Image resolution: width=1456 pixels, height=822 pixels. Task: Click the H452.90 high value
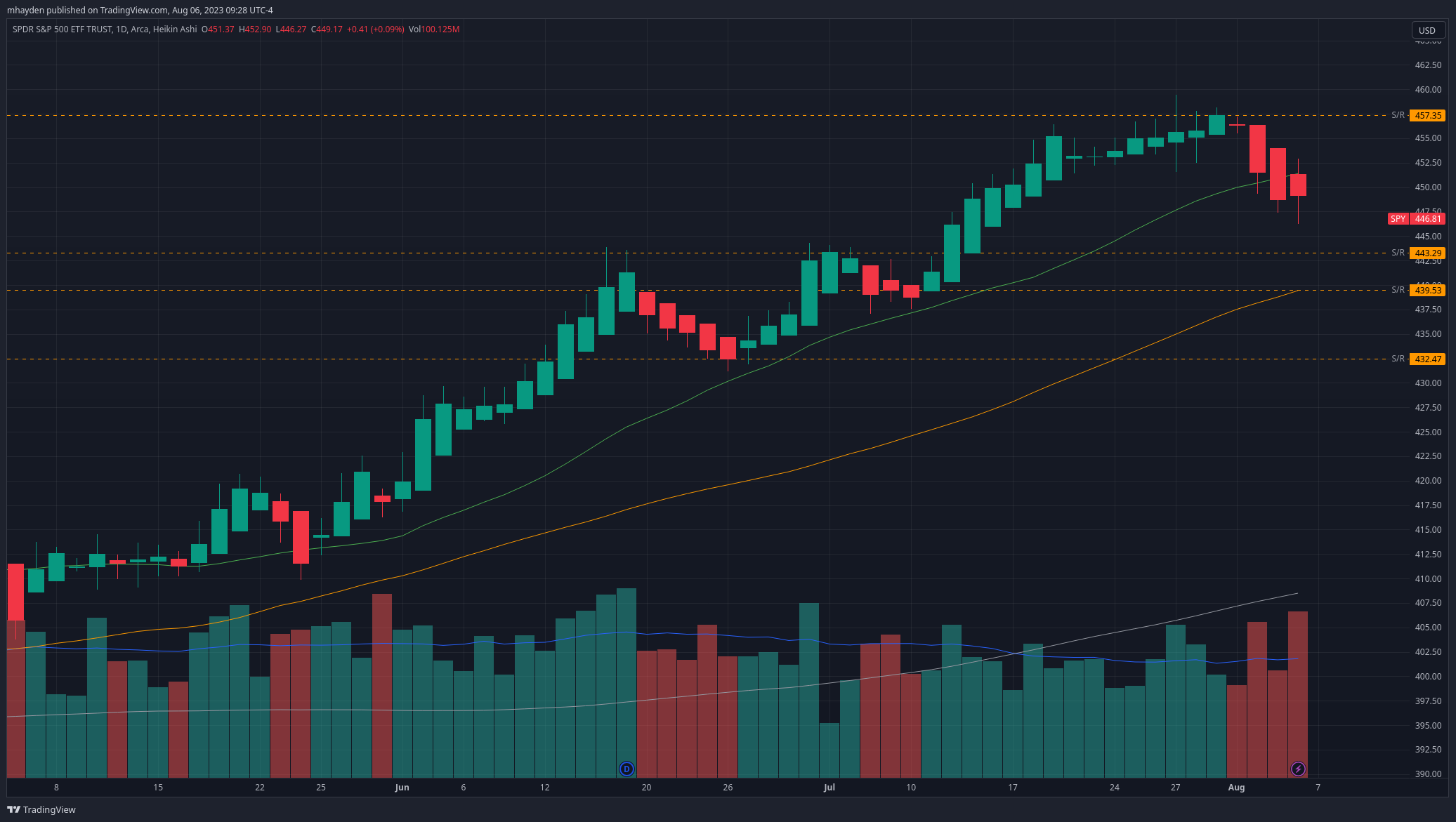tap(255, 29)
